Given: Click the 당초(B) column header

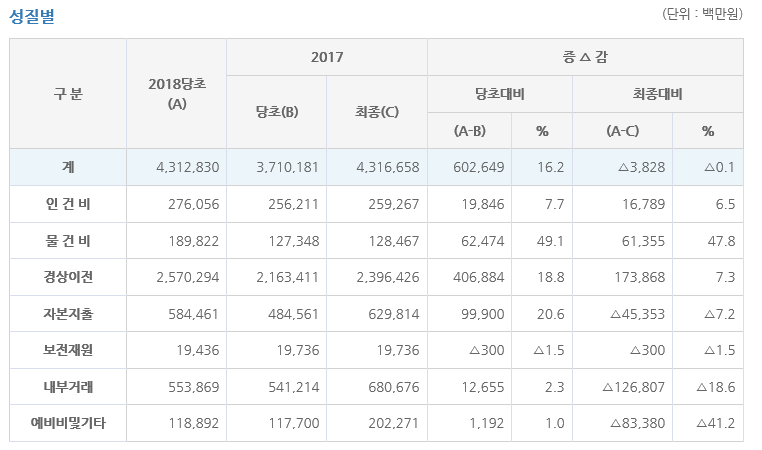Looking at the screenshot, I should click(x=277, y=111).
